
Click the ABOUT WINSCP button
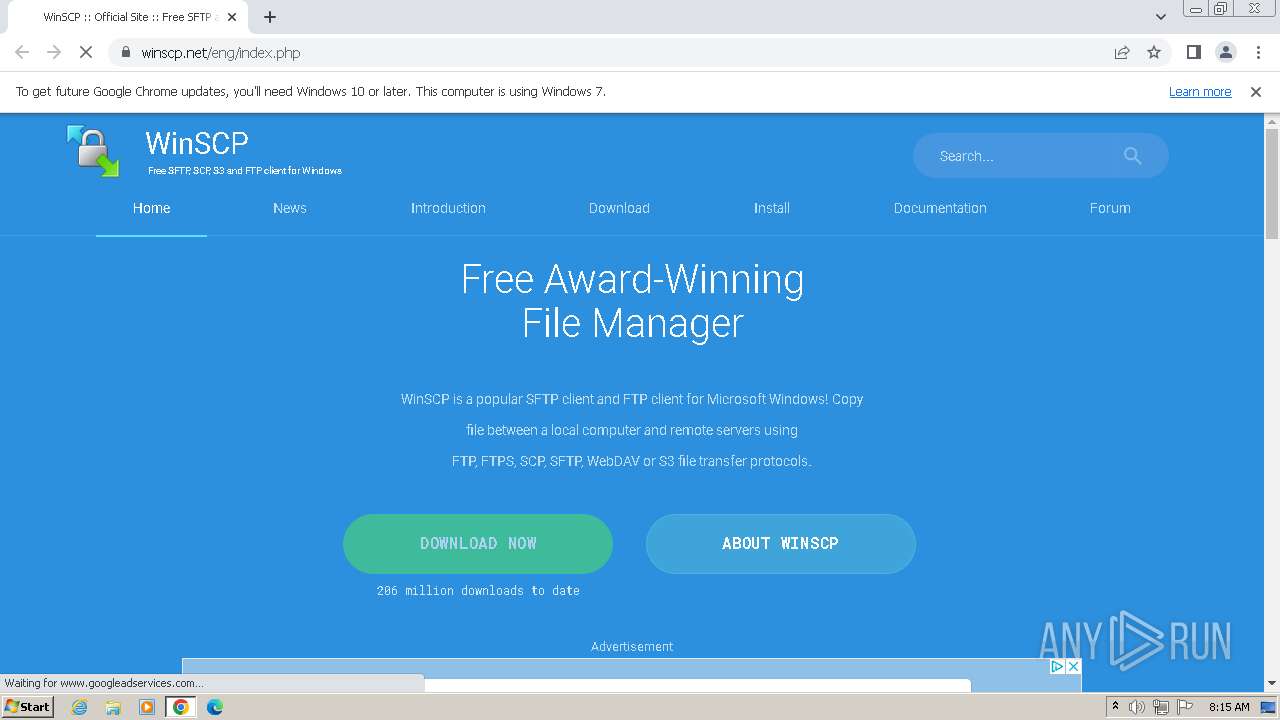[x=781, y=544]
